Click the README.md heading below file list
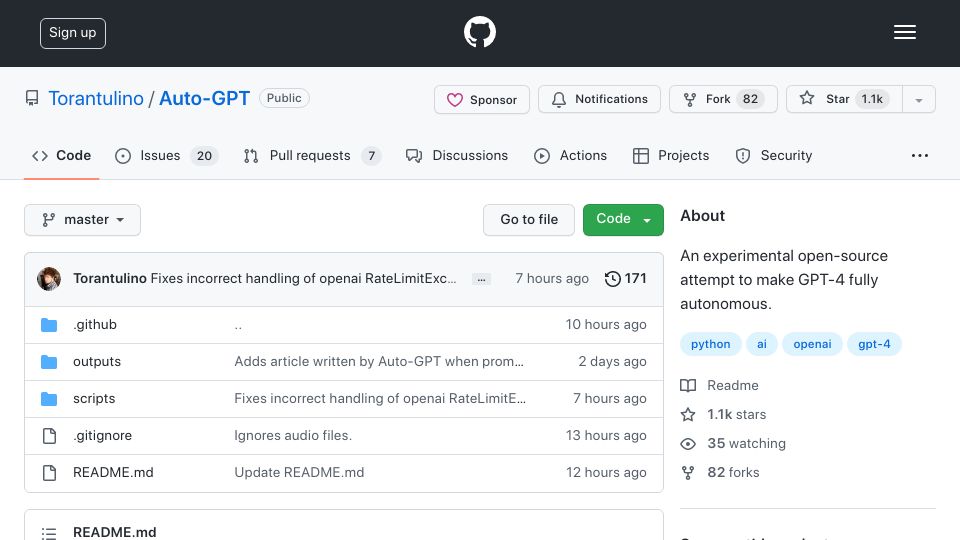960x540 pixels. click(x=114, y=533)
